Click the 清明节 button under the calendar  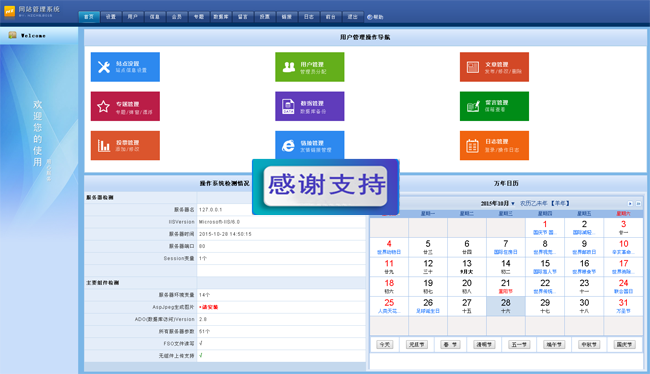click(x=484, y=345)
